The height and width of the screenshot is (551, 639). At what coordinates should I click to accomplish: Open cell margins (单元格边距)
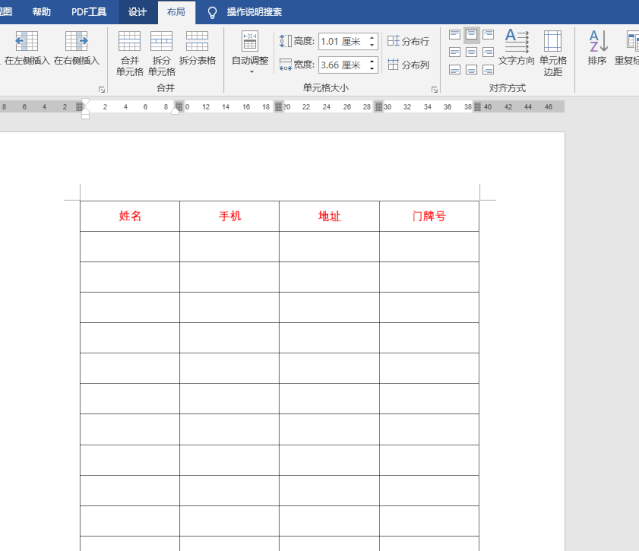(x=553, y=53)
